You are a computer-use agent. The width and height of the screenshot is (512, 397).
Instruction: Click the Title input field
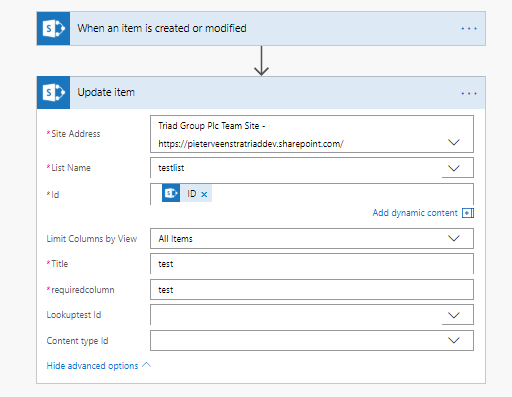point(312,264)
